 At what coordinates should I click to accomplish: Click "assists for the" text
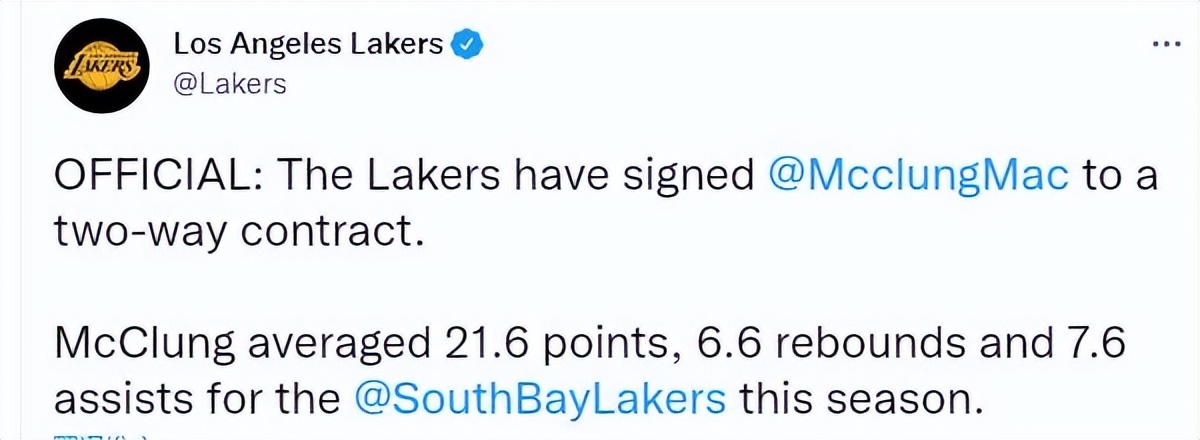coord(198,399)
